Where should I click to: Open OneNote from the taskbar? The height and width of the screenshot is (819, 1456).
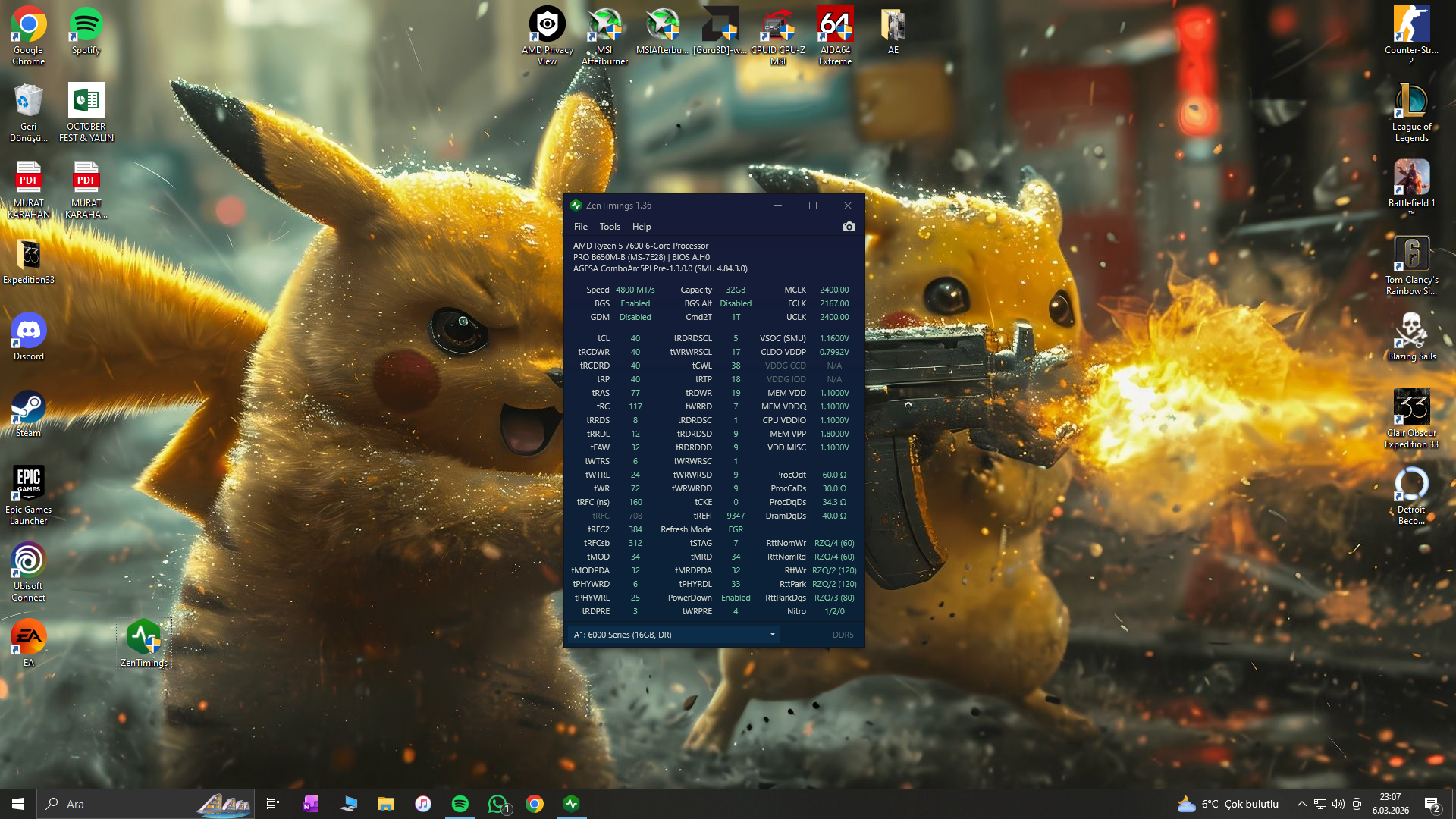[x=311, y=804]
